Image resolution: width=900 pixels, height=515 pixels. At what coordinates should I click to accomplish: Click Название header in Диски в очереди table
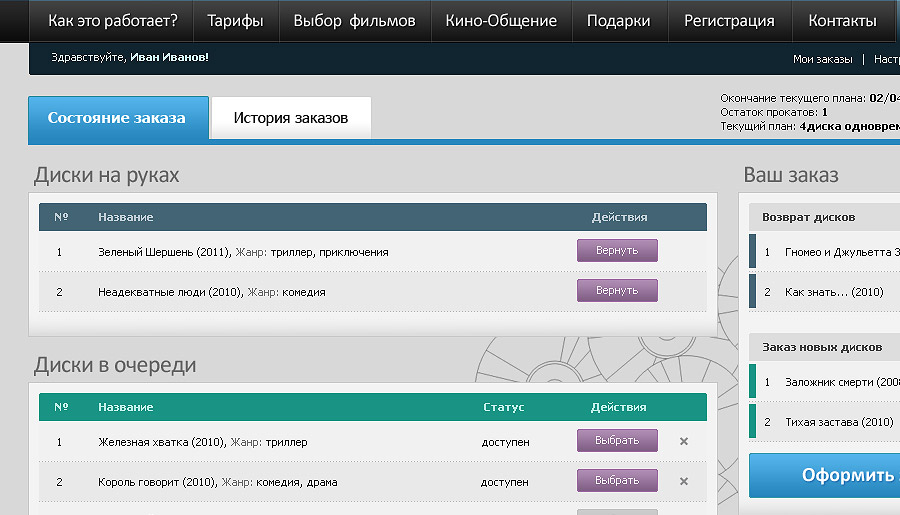[126, 407]
